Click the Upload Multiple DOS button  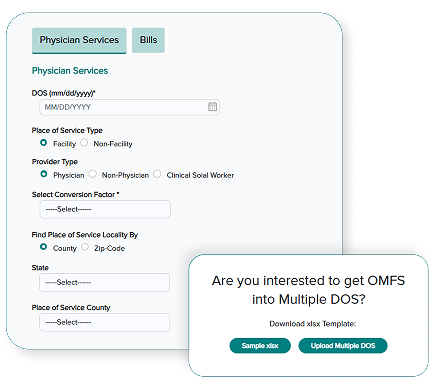343,346
